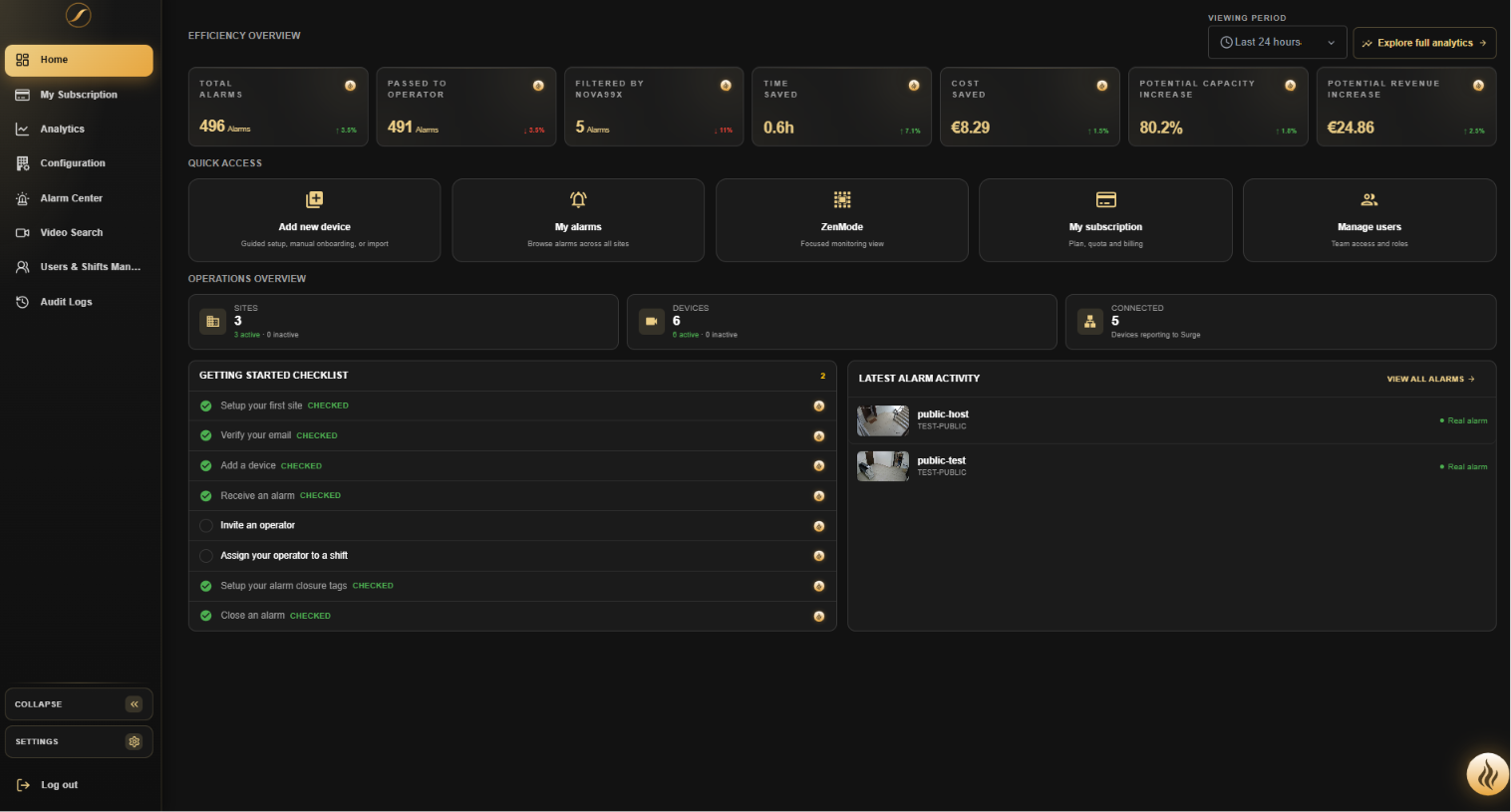Open Users & Shifts Management page
Image resolution: width=1511 pixels, height=812 pixels.
[79, 267]
